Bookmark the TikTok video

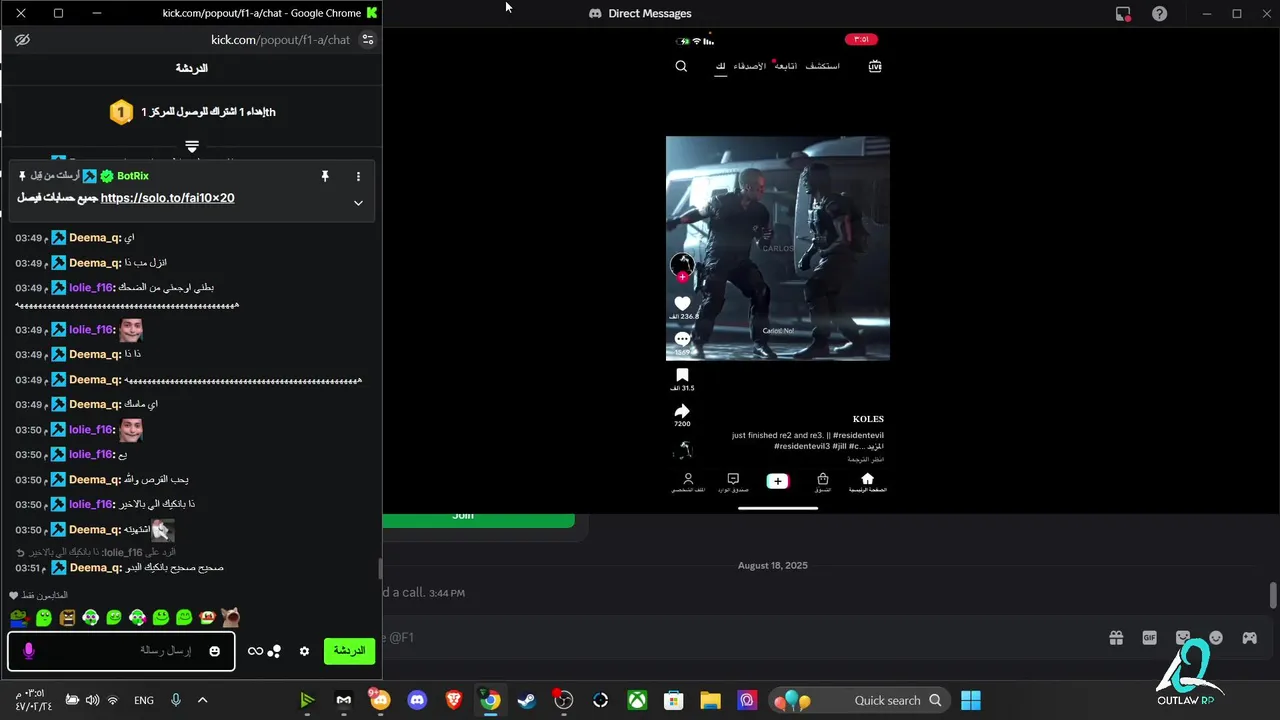(682, 375)
